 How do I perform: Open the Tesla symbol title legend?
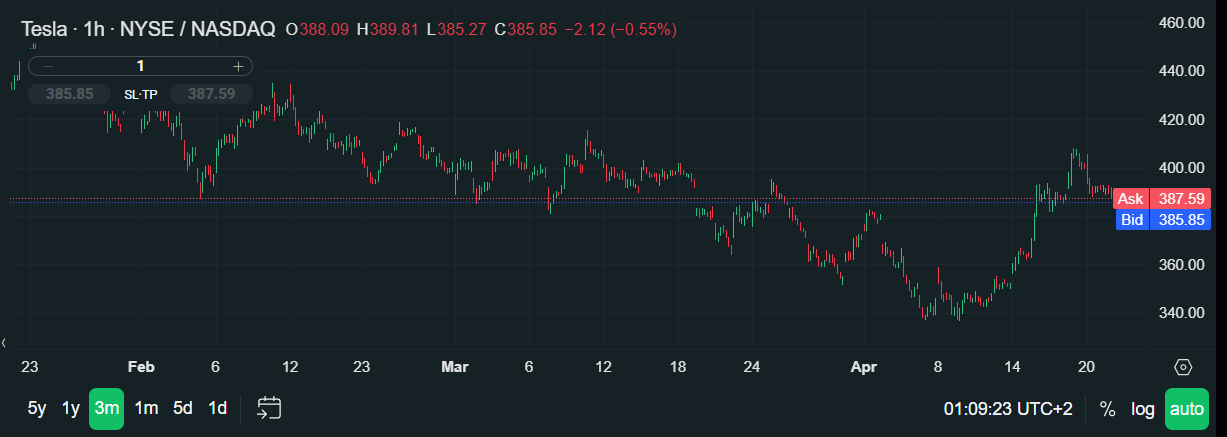coord(148,30)
